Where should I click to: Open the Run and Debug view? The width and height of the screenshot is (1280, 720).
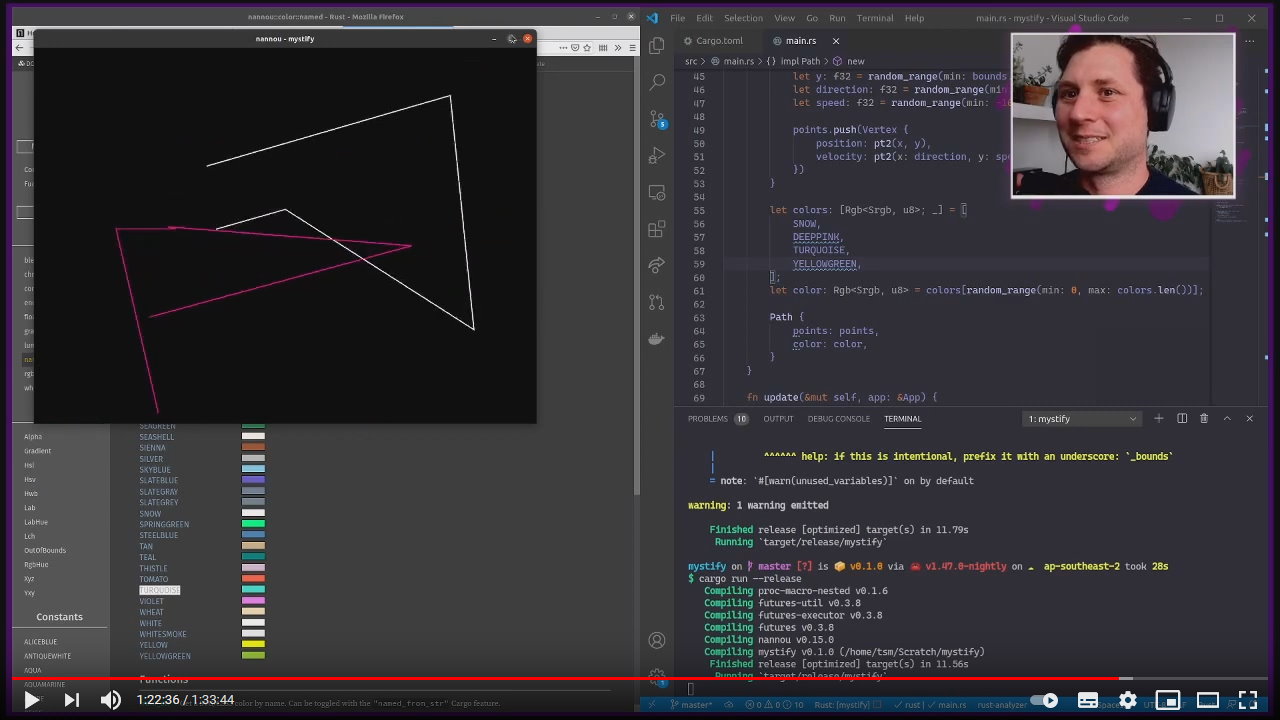tap(657, 155)
